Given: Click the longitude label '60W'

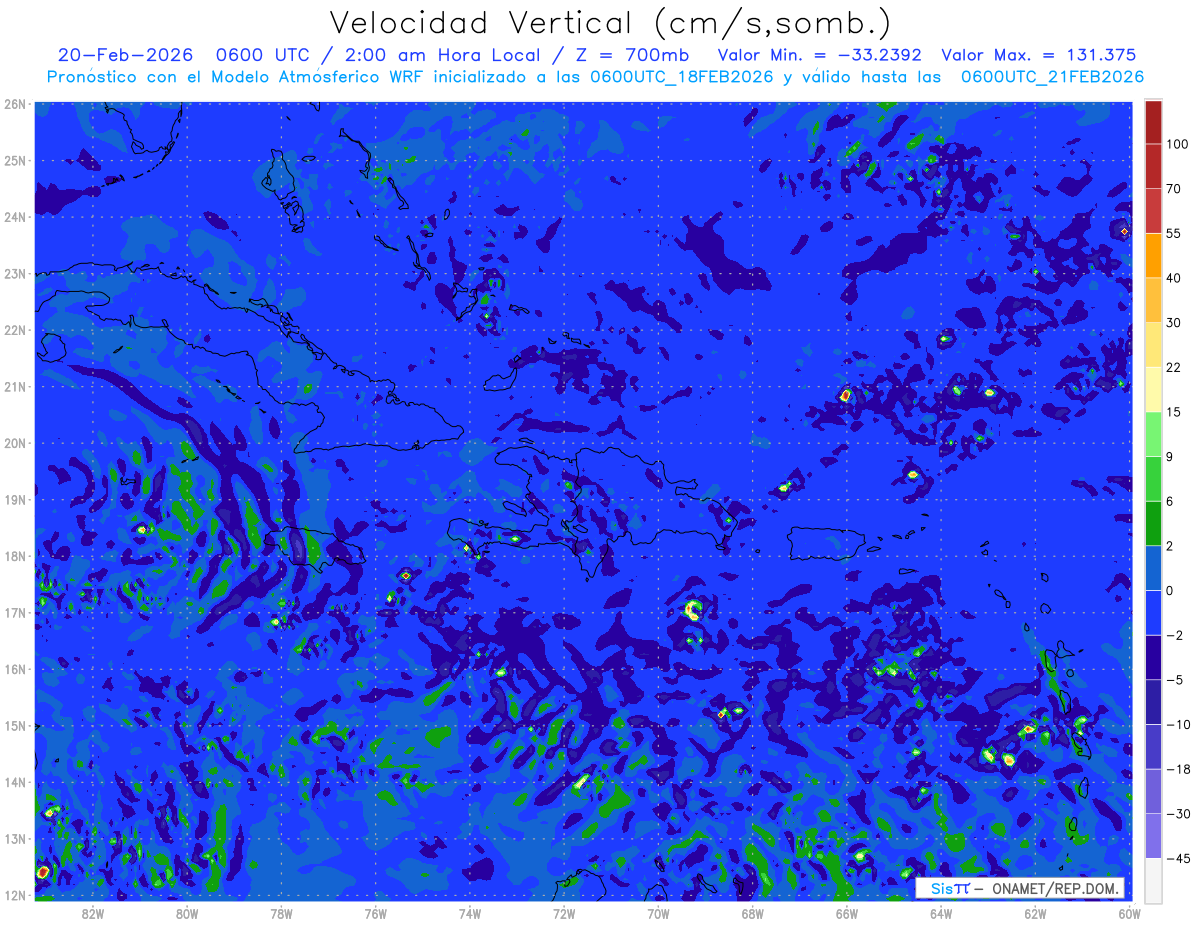Looking at the screenshot, I should (x=1129, y=913).
